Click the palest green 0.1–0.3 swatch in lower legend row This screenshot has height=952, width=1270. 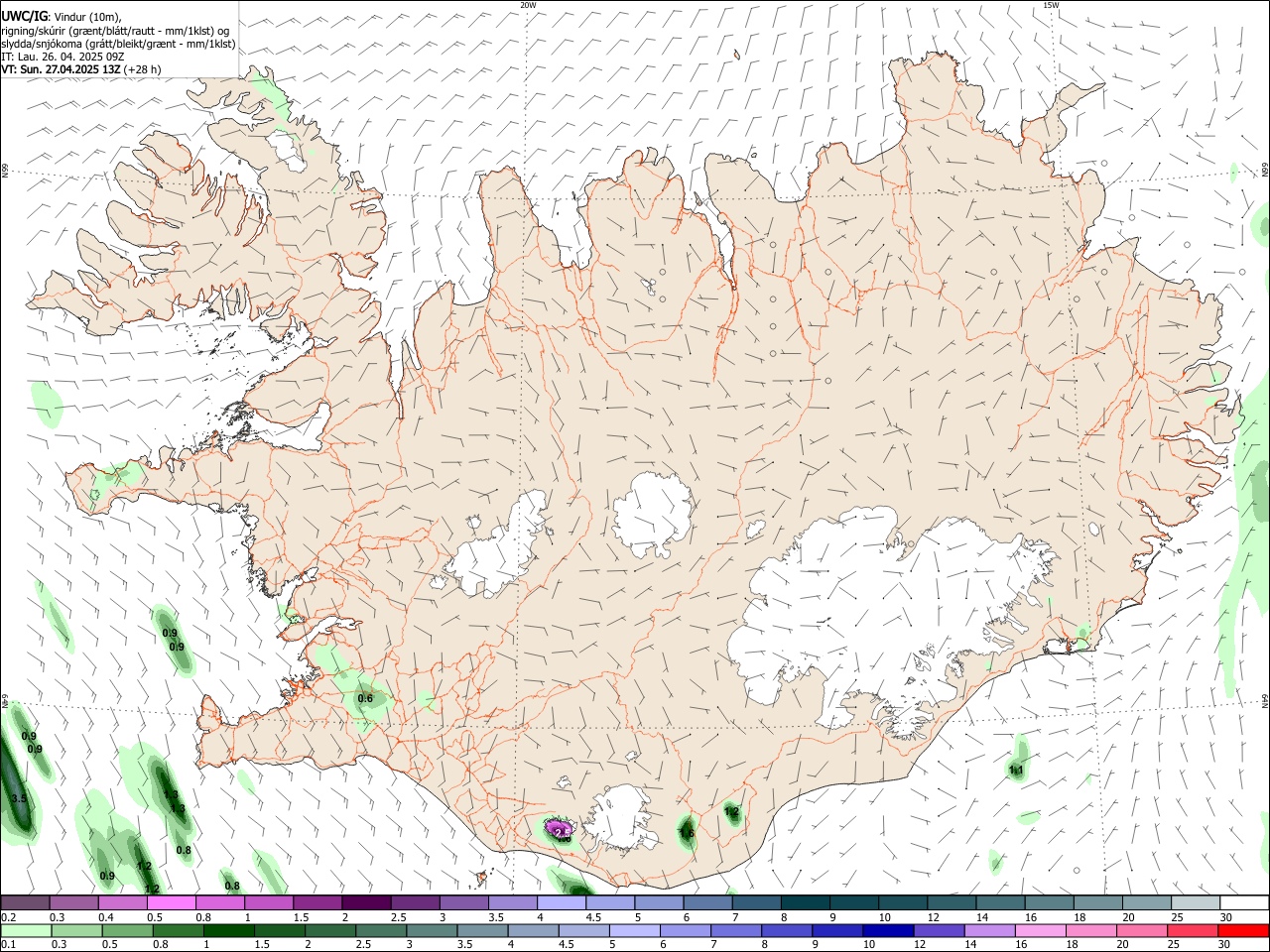tap(26, 931)
